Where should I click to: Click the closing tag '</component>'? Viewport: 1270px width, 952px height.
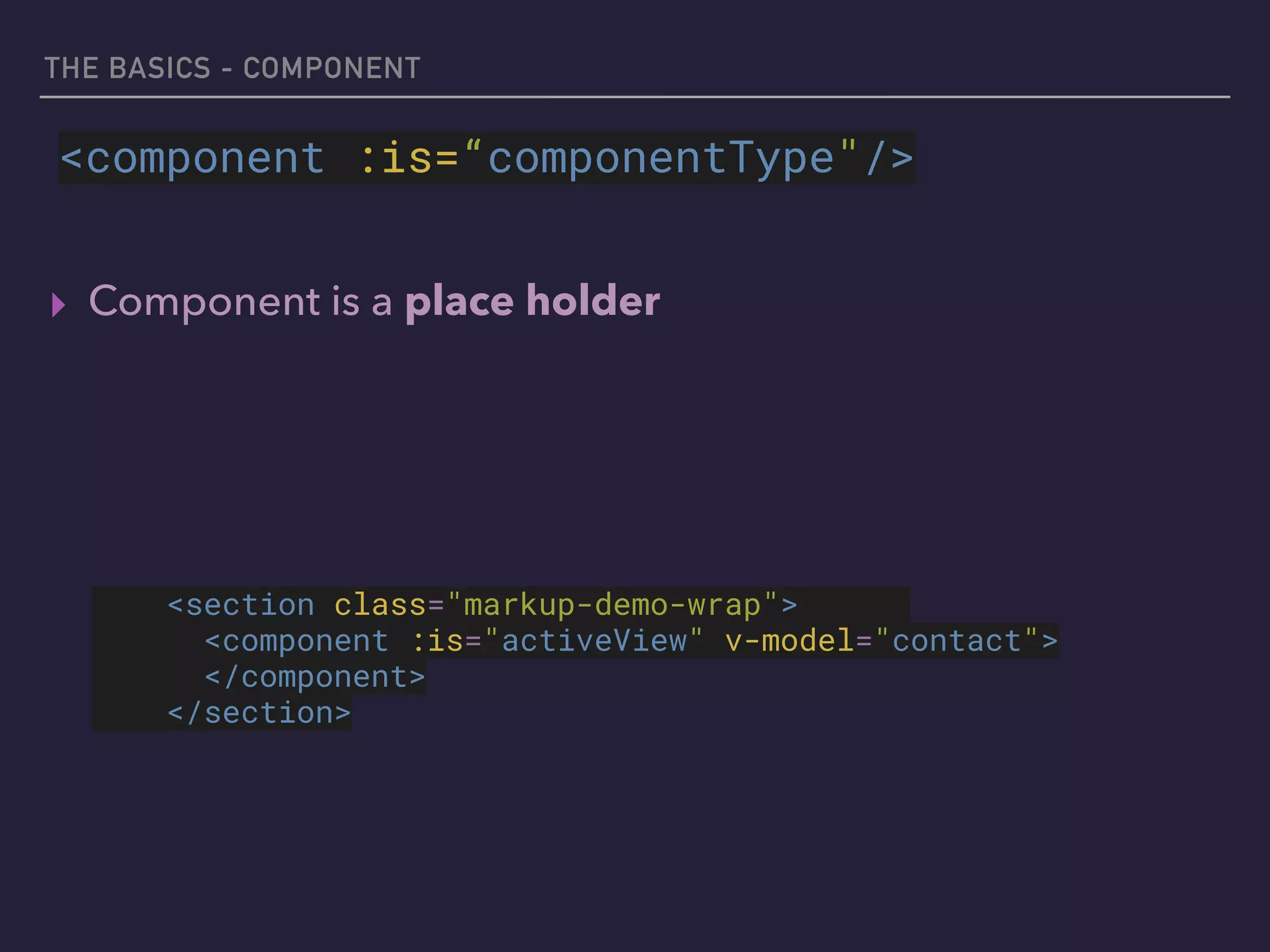[315, 677]
